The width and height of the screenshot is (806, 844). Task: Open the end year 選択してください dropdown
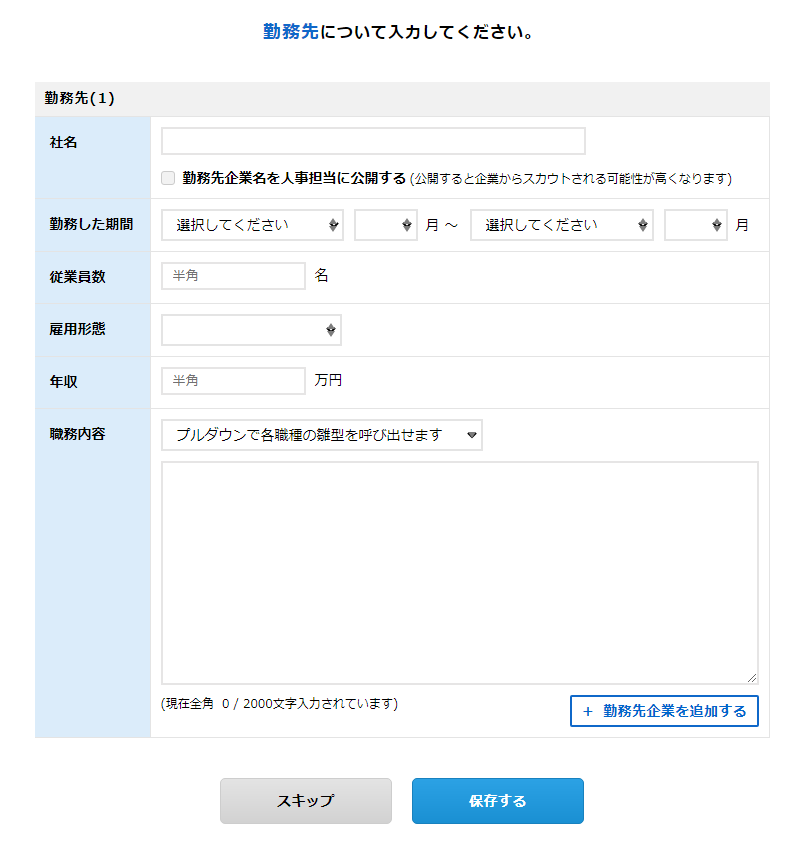point(562,225)
